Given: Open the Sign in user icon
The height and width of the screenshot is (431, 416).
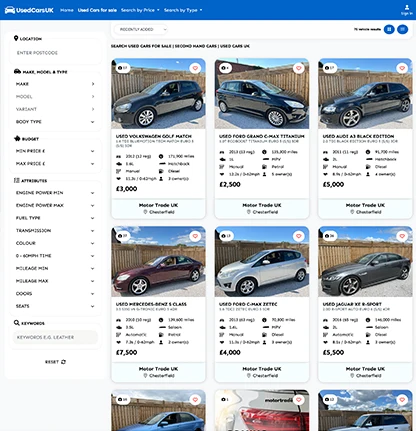Looking at the screenshot, I should 407,7.
